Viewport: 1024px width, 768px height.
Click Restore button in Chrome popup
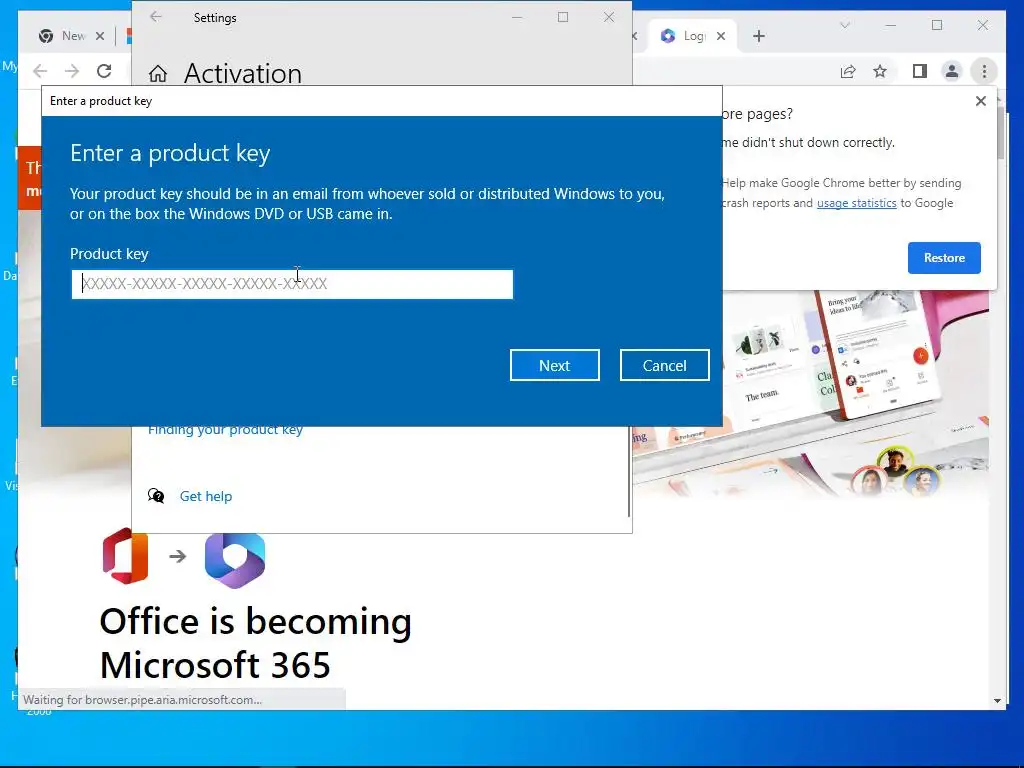[944, 258]
